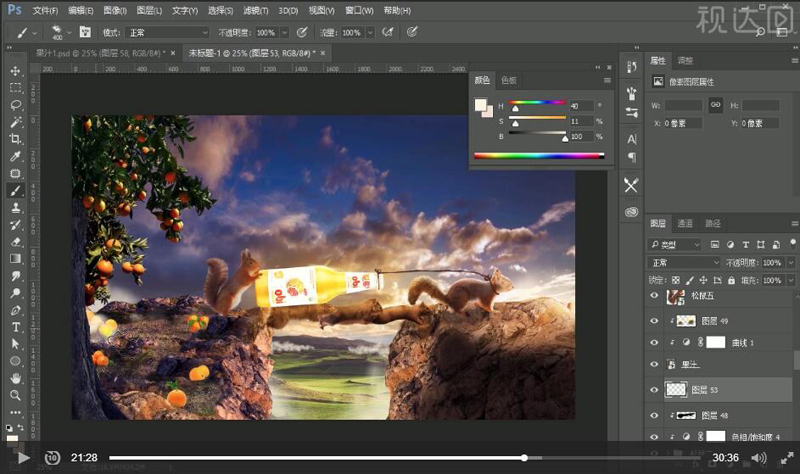Screen dimensions: 800x474
Task: Click the volume speaker button
Action: (759, 458)
